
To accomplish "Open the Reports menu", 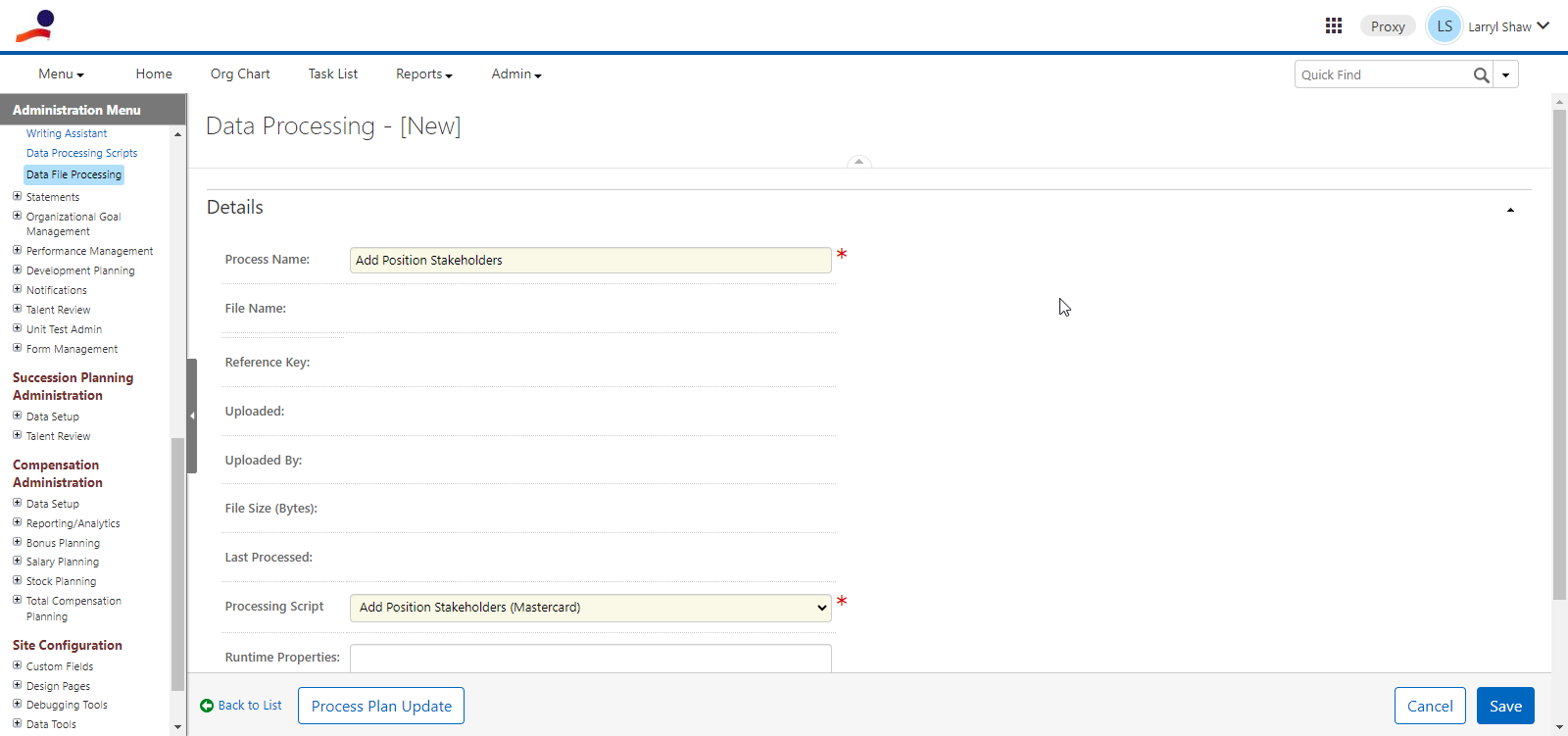I will click(423, 74).
